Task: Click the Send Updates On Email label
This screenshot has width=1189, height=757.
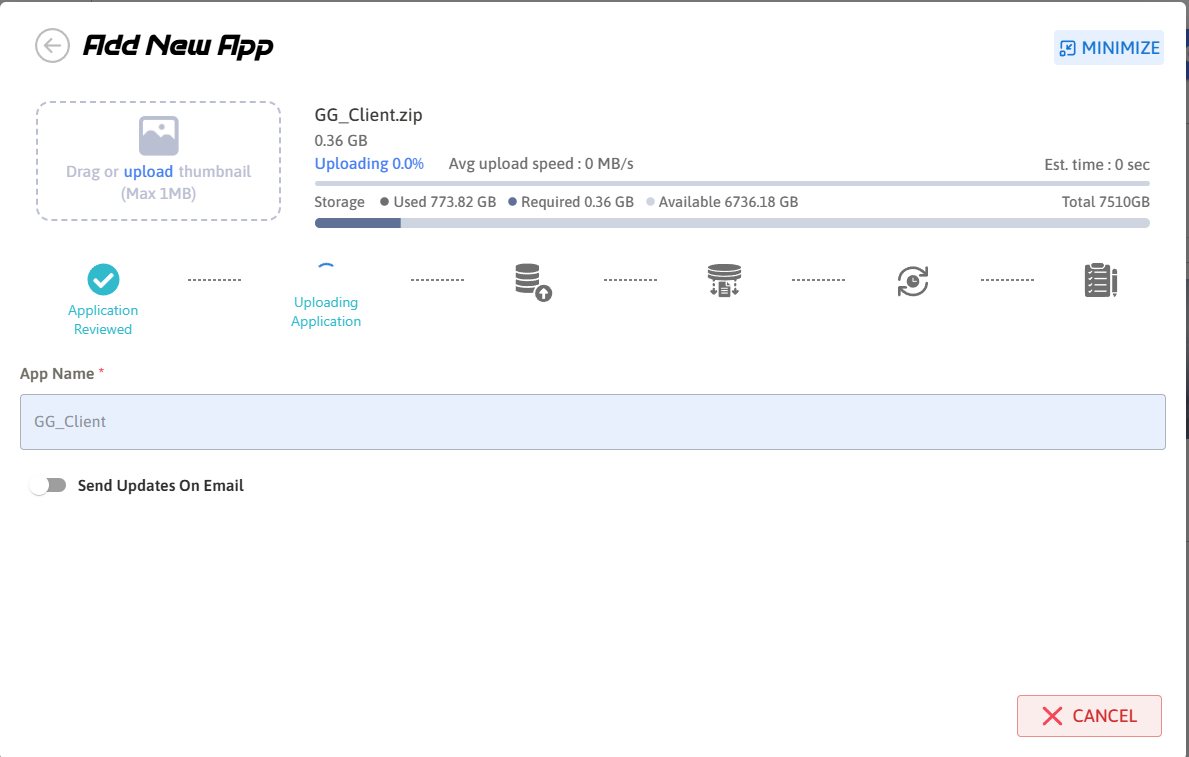Action: click(x=161, y=486)
